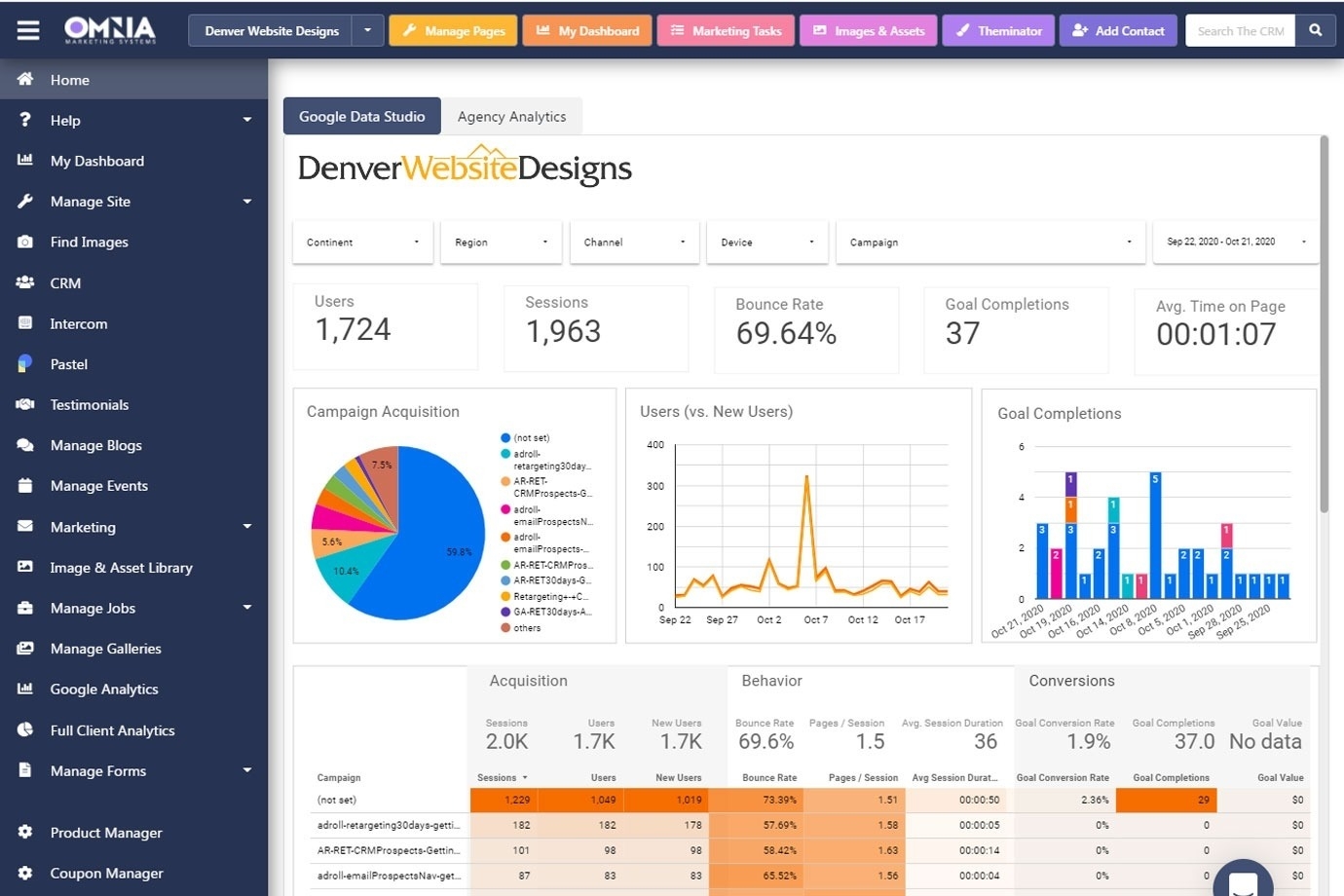Click the Manage Blogs comments icon
This screenshot has height=896, width=1344.
click(25, 445)
